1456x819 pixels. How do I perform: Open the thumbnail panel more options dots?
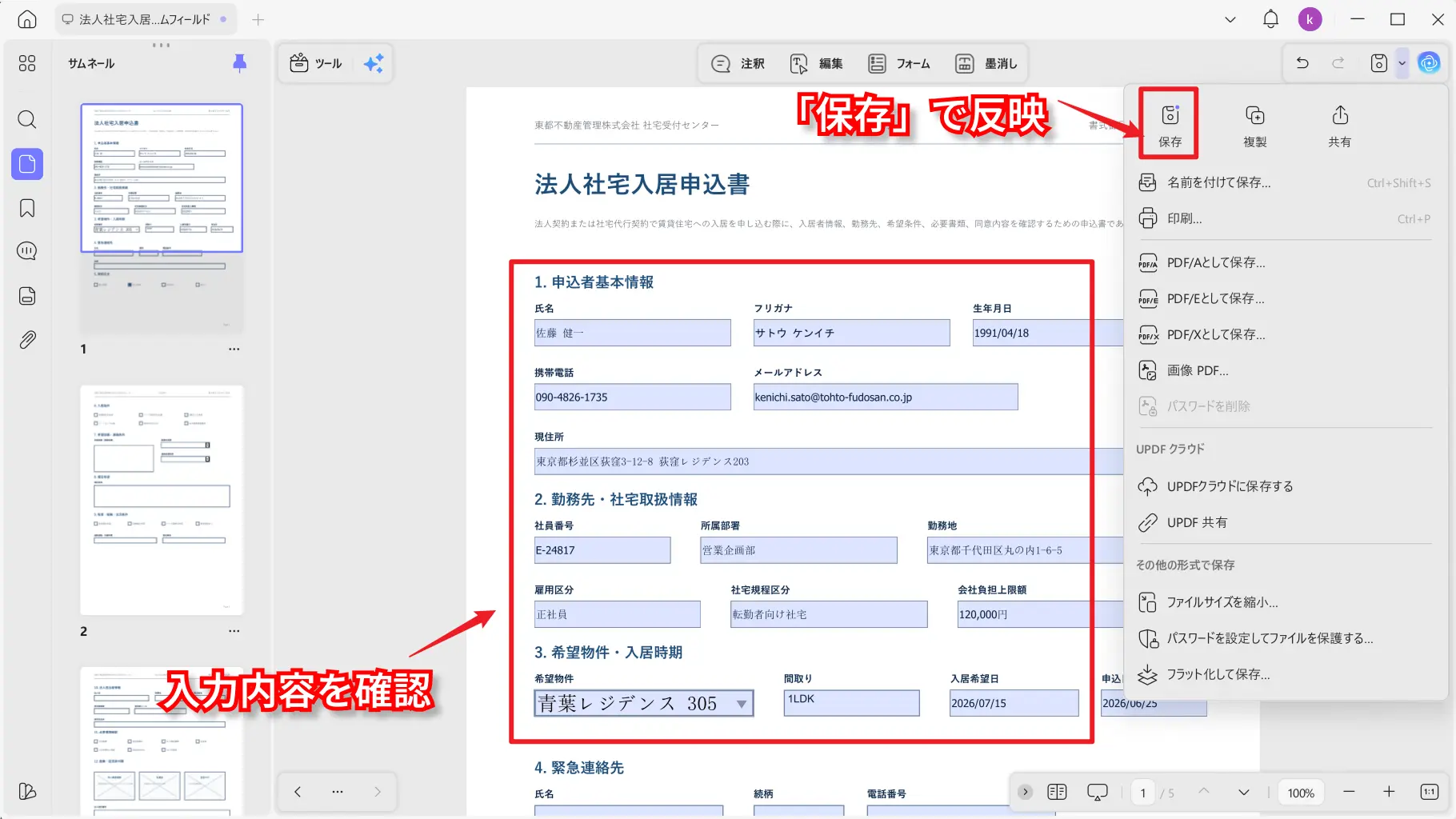(x=161, y=45)
